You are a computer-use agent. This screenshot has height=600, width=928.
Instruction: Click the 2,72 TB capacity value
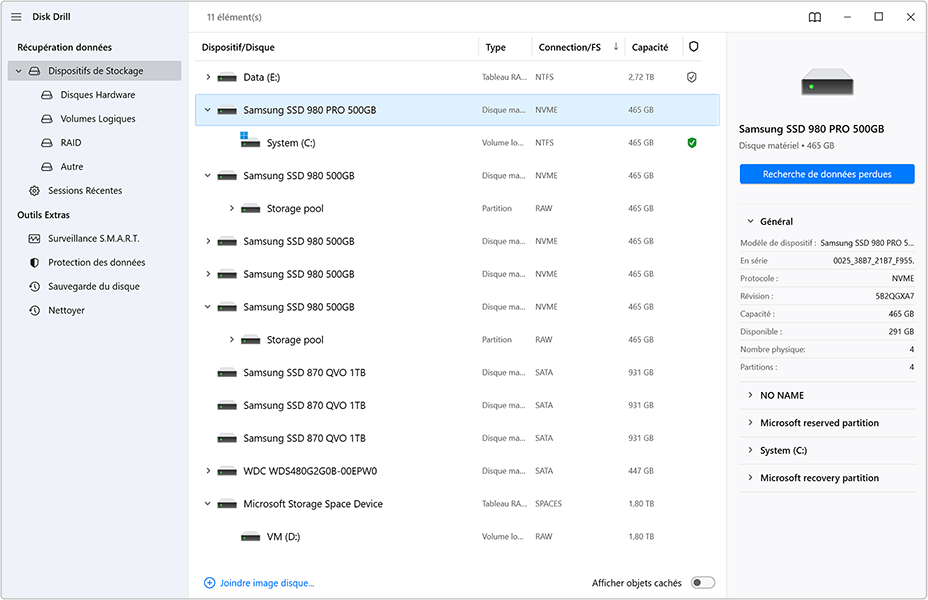click(x=641, y=77)
